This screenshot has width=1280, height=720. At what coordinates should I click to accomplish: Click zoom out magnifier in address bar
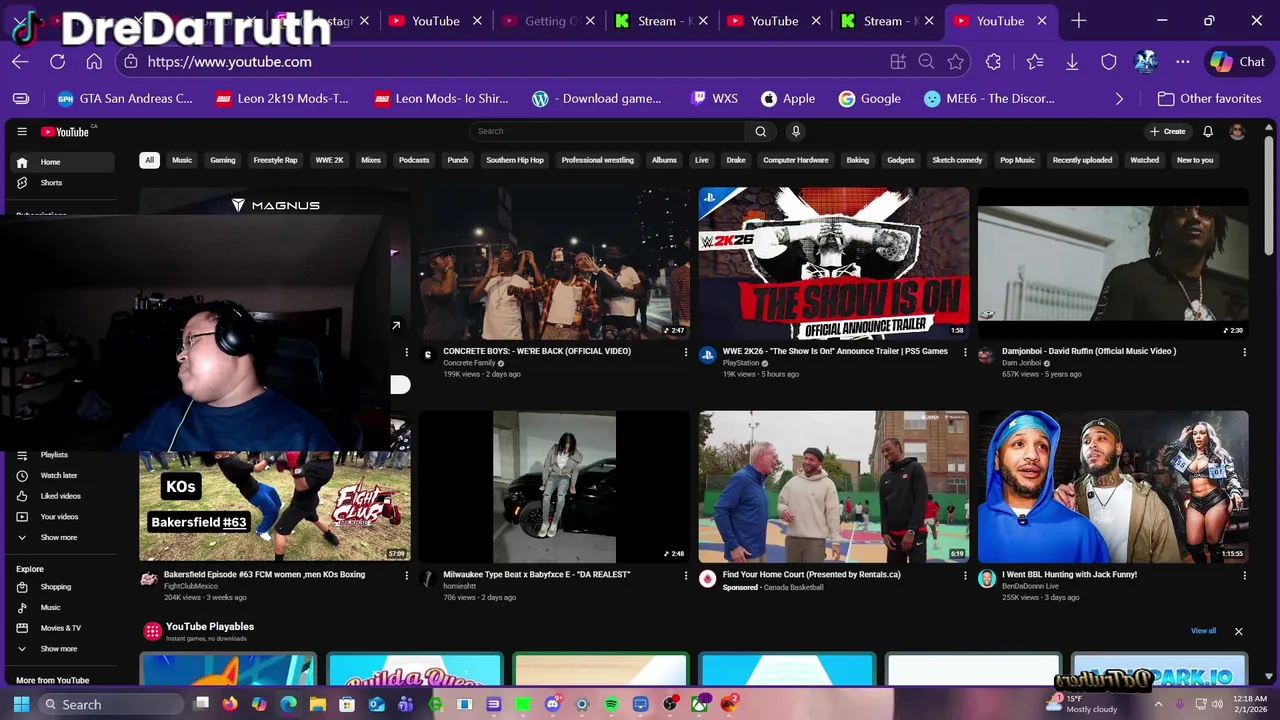[x=926, y=61]
